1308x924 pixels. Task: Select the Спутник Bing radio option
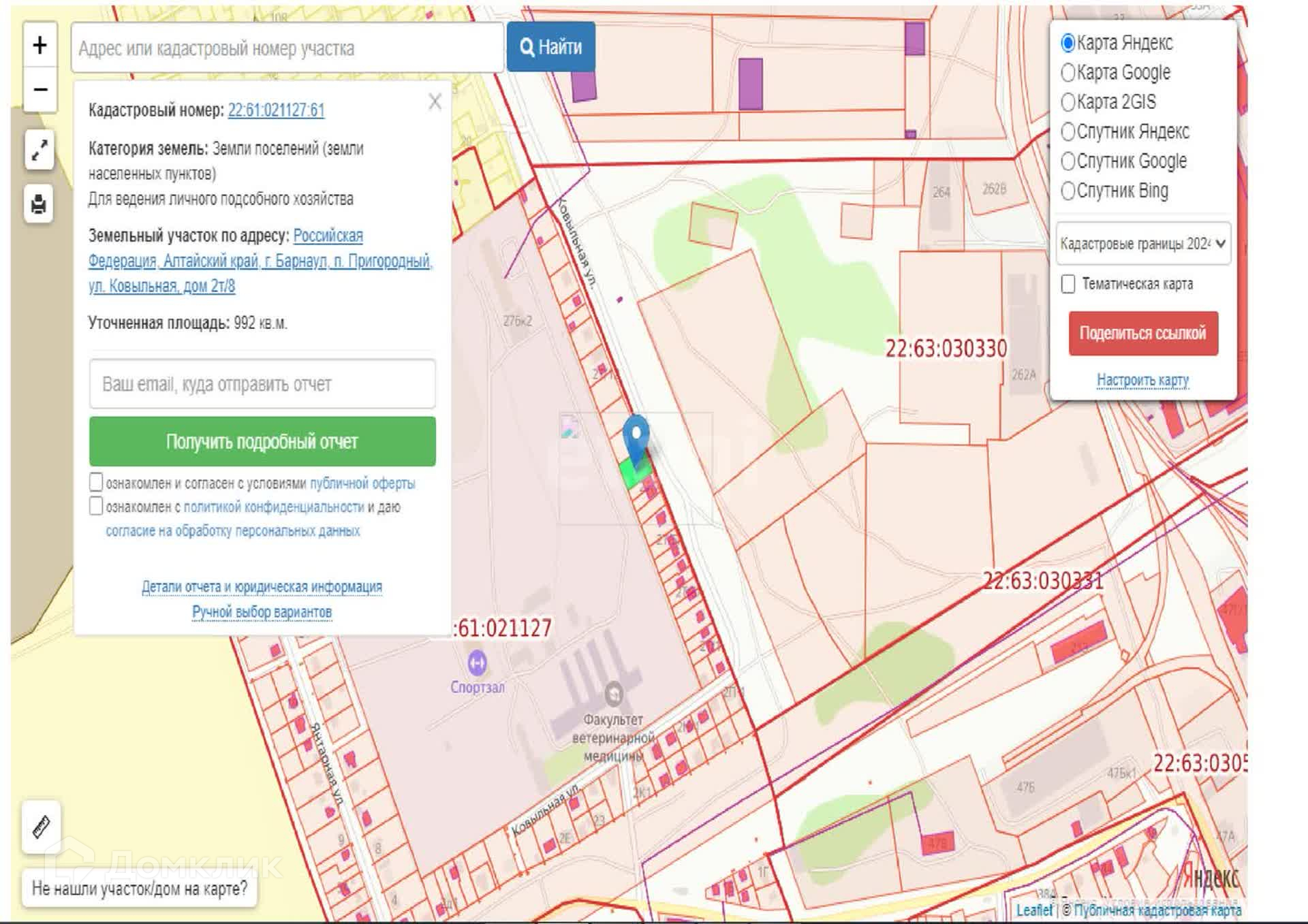(1068, 191)
